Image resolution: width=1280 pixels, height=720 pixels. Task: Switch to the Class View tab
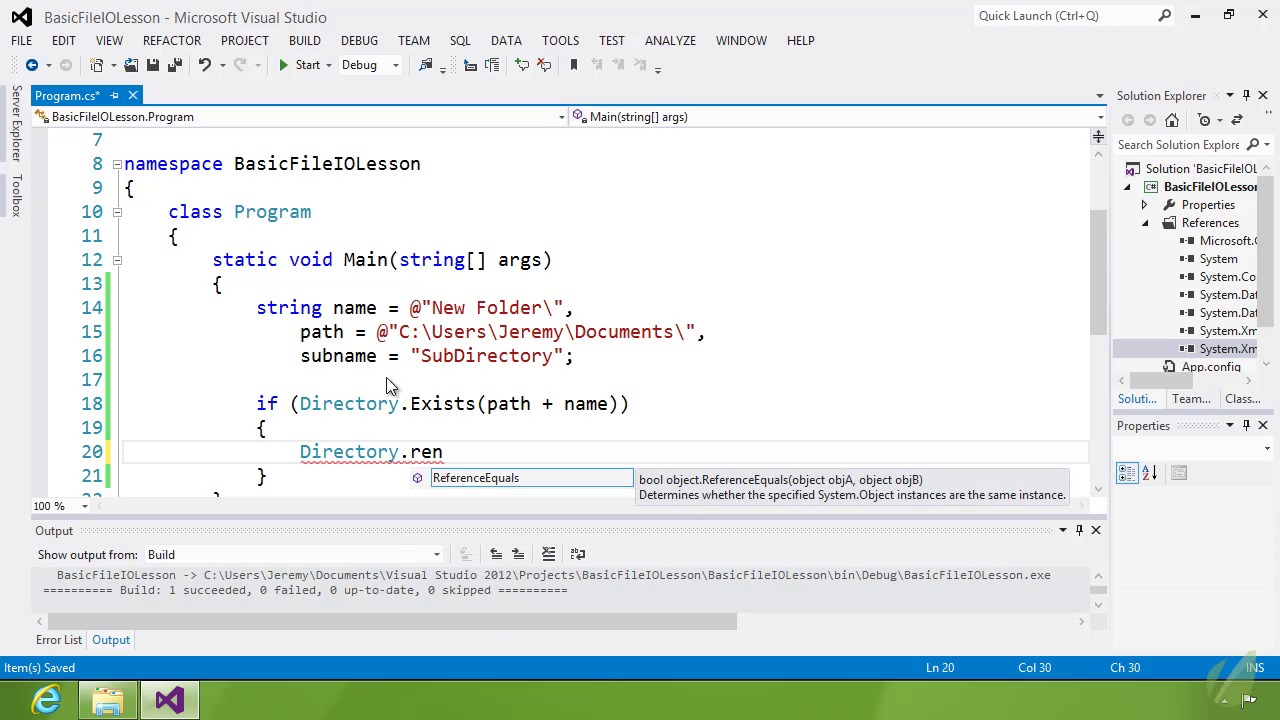tap(1242, 399)
